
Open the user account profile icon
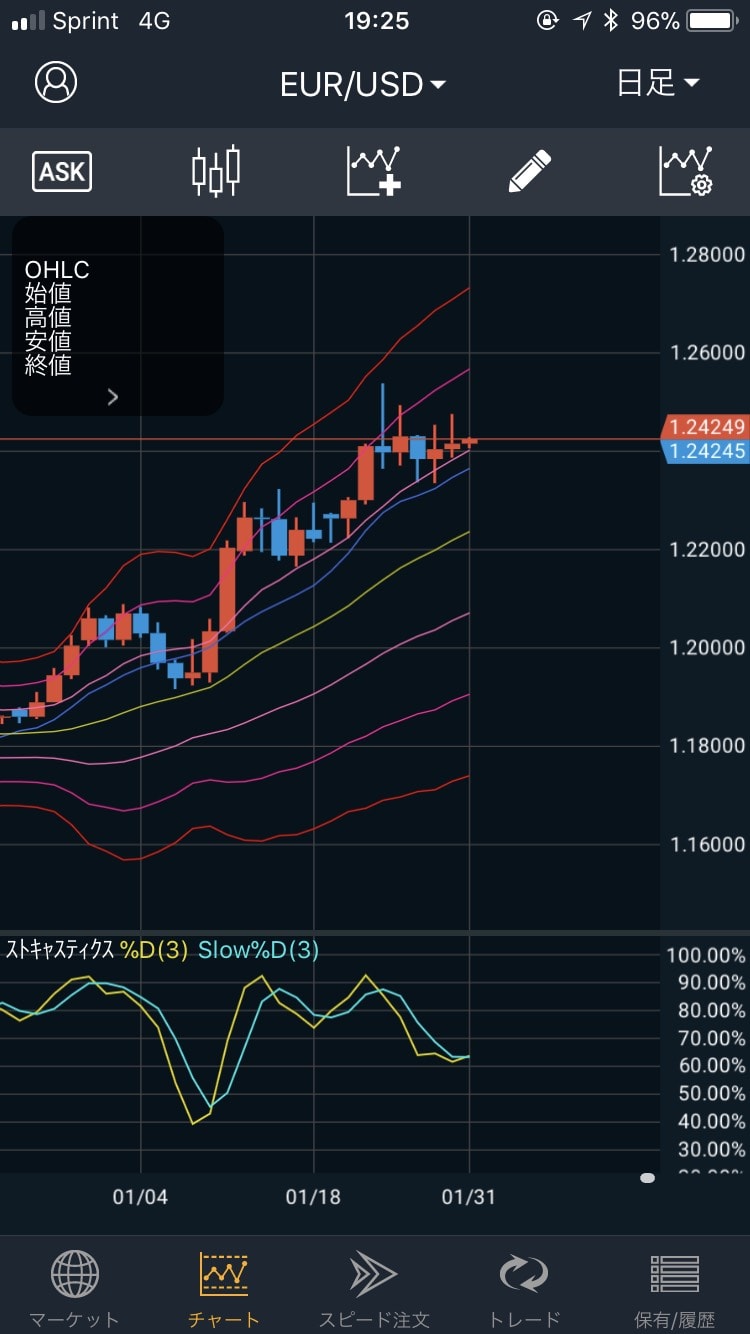tap(56, 82)
